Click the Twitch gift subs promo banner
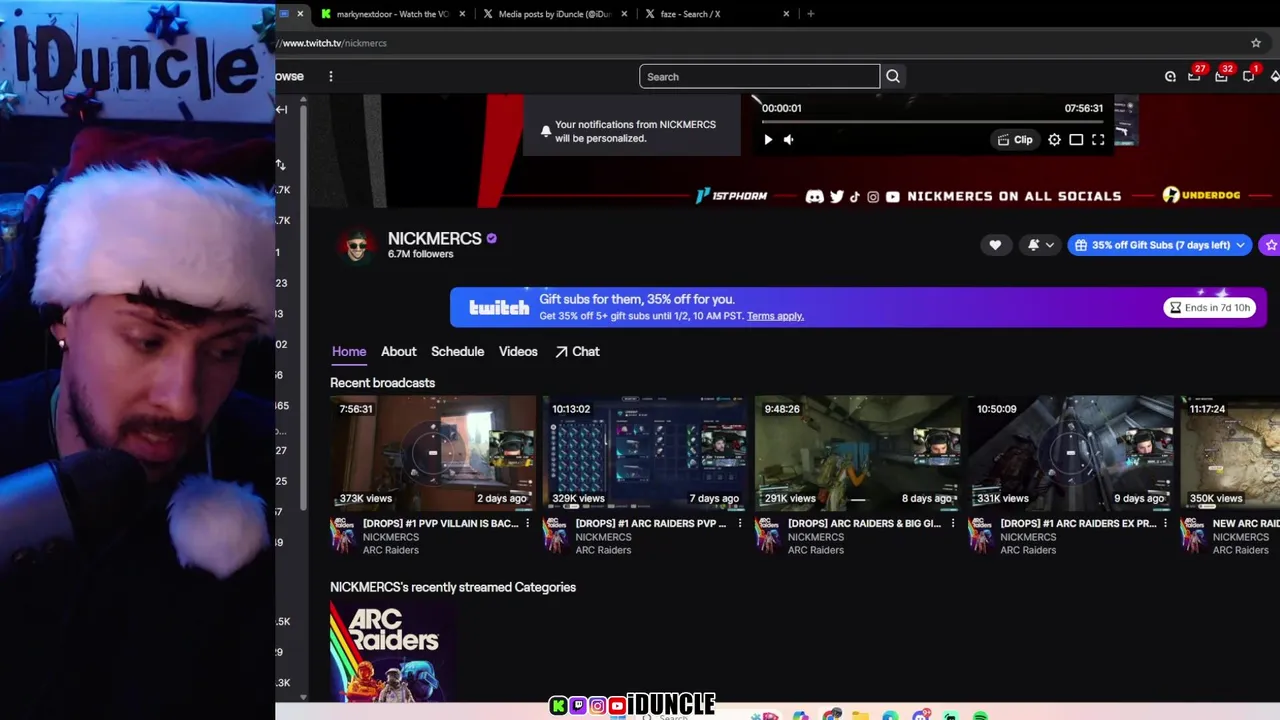 click(858, 307)
